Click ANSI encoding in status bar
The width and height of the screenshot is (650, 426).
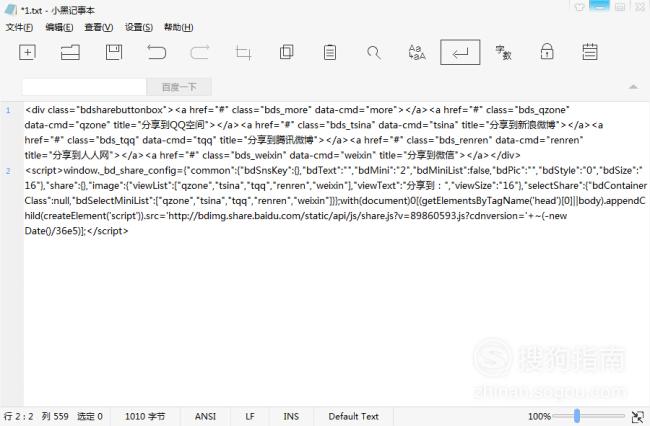pyautogui.click(x=205, y=416)
